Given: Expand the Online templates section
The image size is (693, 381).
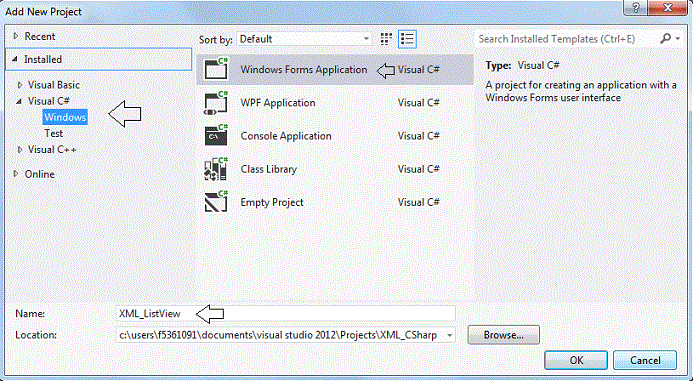Looking at the screenshot, I should click(16, 174).
